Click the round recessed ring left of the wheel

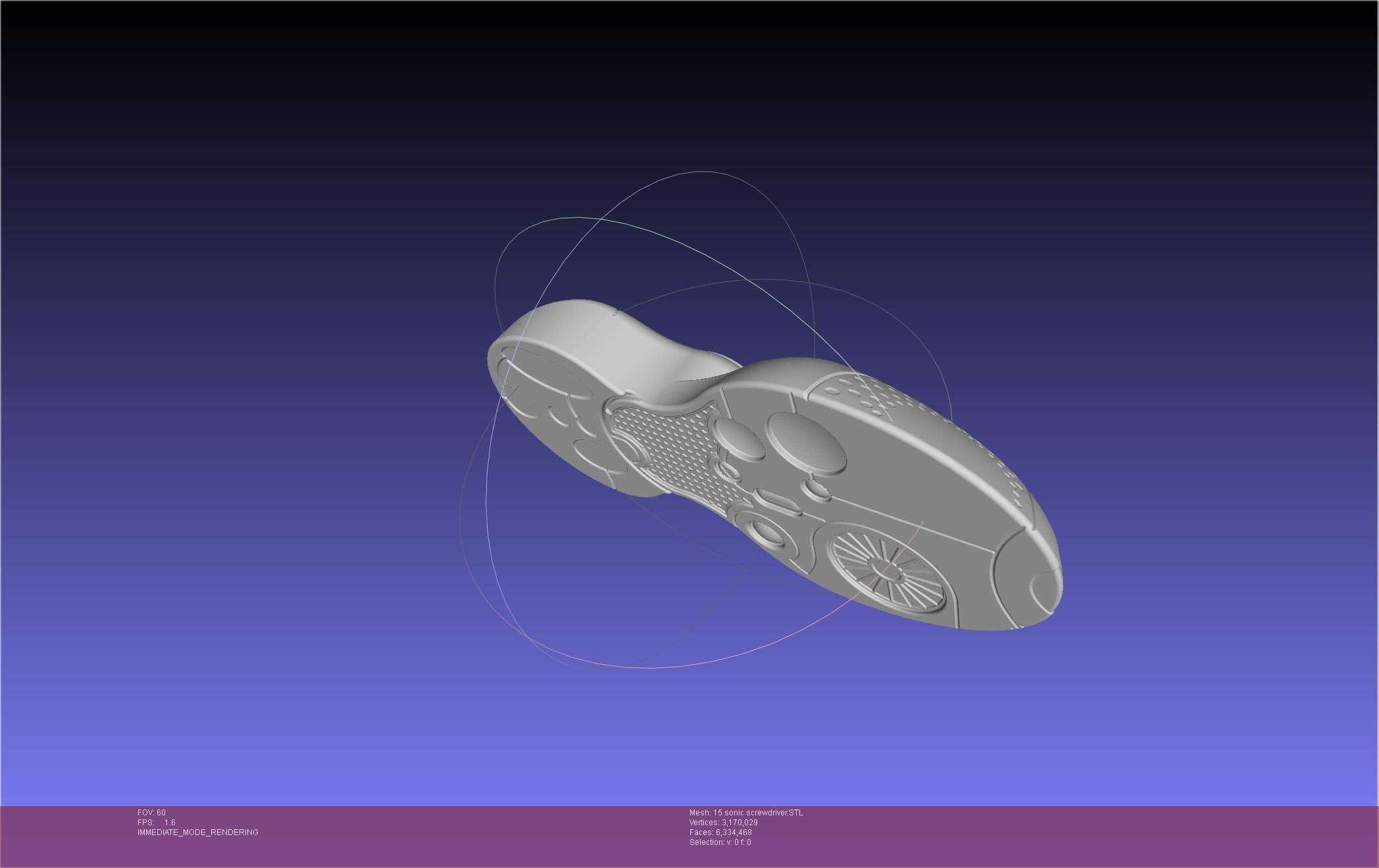(x=766, y=533)
